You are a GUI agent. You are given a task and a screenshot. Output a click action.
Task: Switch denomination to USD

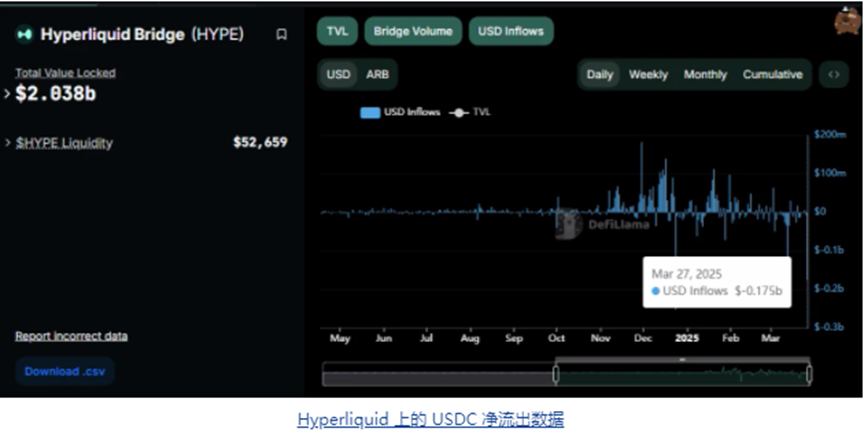(338, 74)
